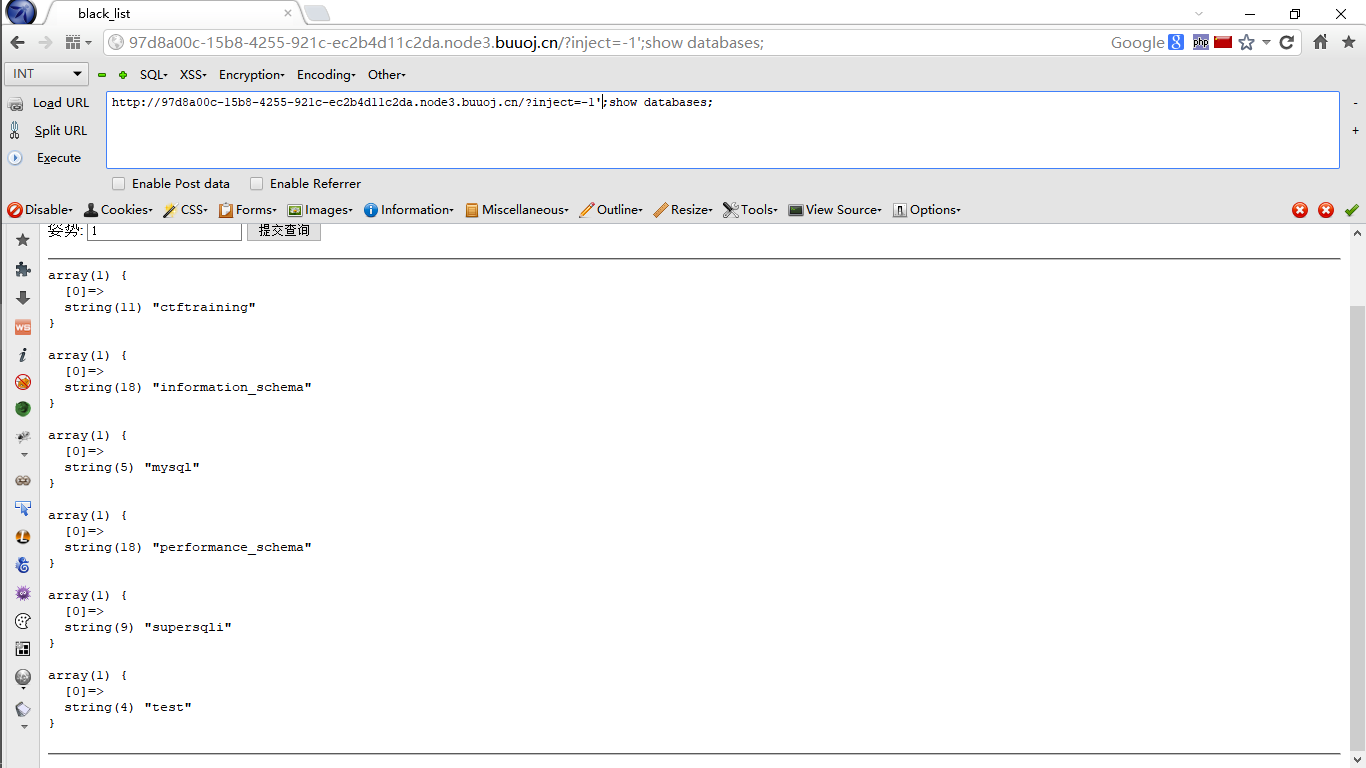Open the Disable menu in Web Developer toolbar
This screenshot has height=768, width=1366.
40,210
